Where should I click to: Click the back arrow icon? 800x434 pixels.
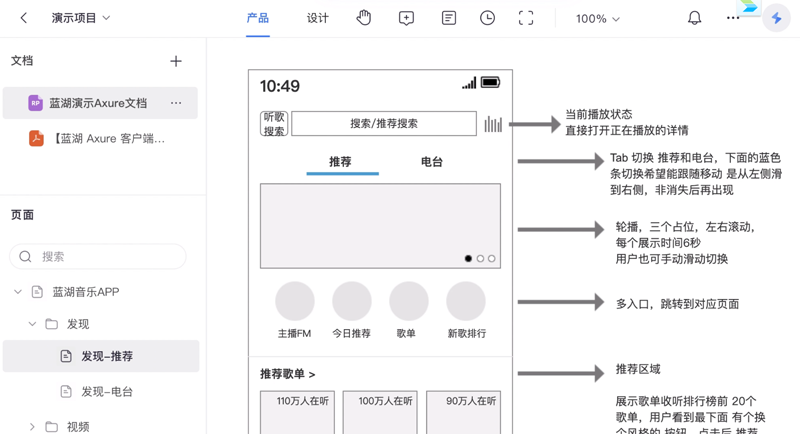tap(24, 18)
